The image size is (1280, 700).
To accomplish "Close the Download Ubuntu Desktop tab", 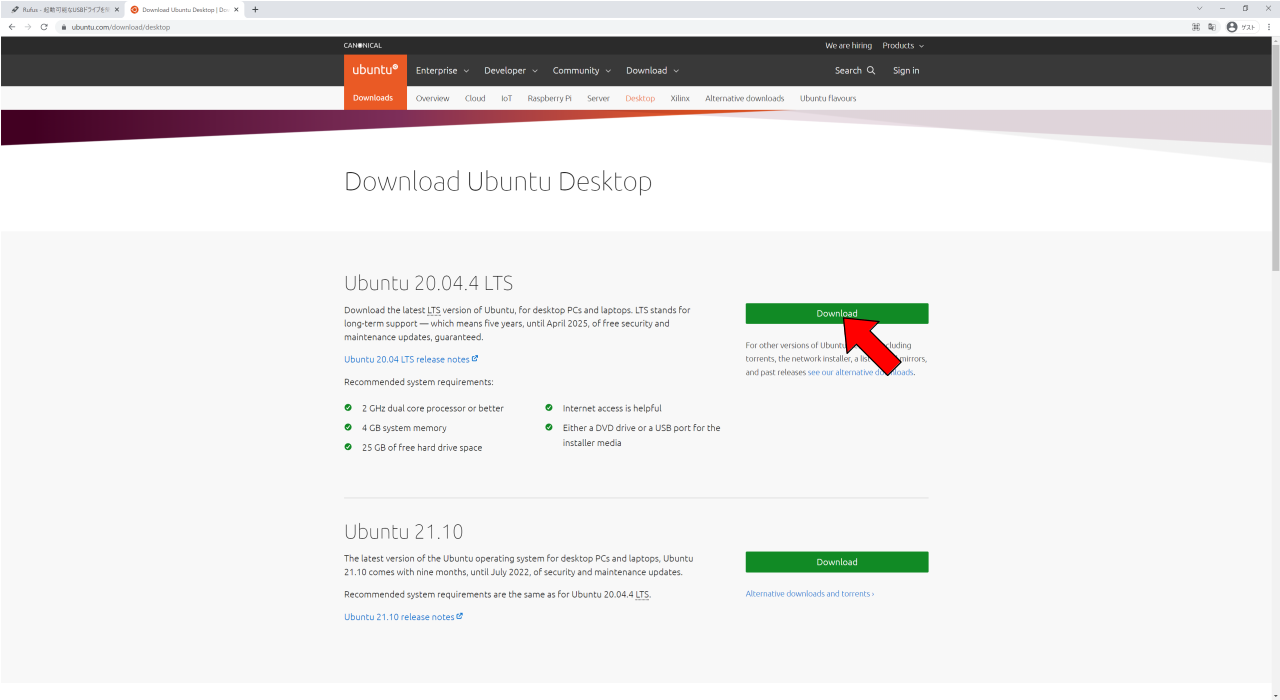I will 237,9.
